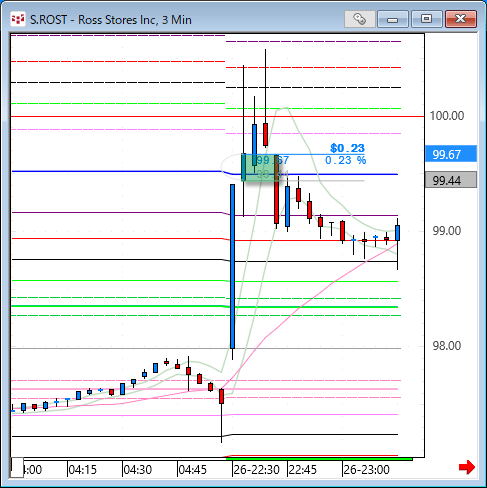The height and width of the screenshot is (488, 487).
Task: Click the green shaded measurement box
Action: coord(260,167)
